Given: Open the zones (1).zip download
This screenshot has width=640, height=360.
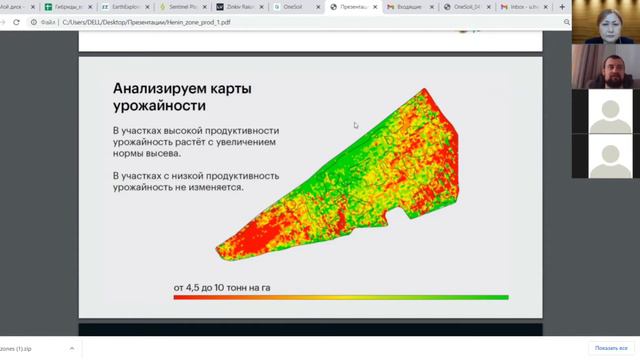Looking at the screenshot, I should coord(16,349).
